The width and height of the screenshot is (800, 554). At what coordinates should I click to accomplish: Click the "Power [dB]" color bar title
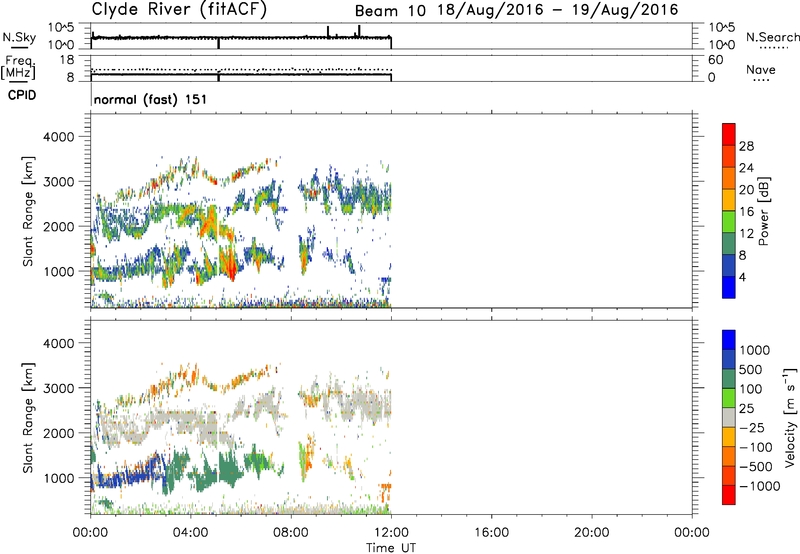tap(763, 211)
